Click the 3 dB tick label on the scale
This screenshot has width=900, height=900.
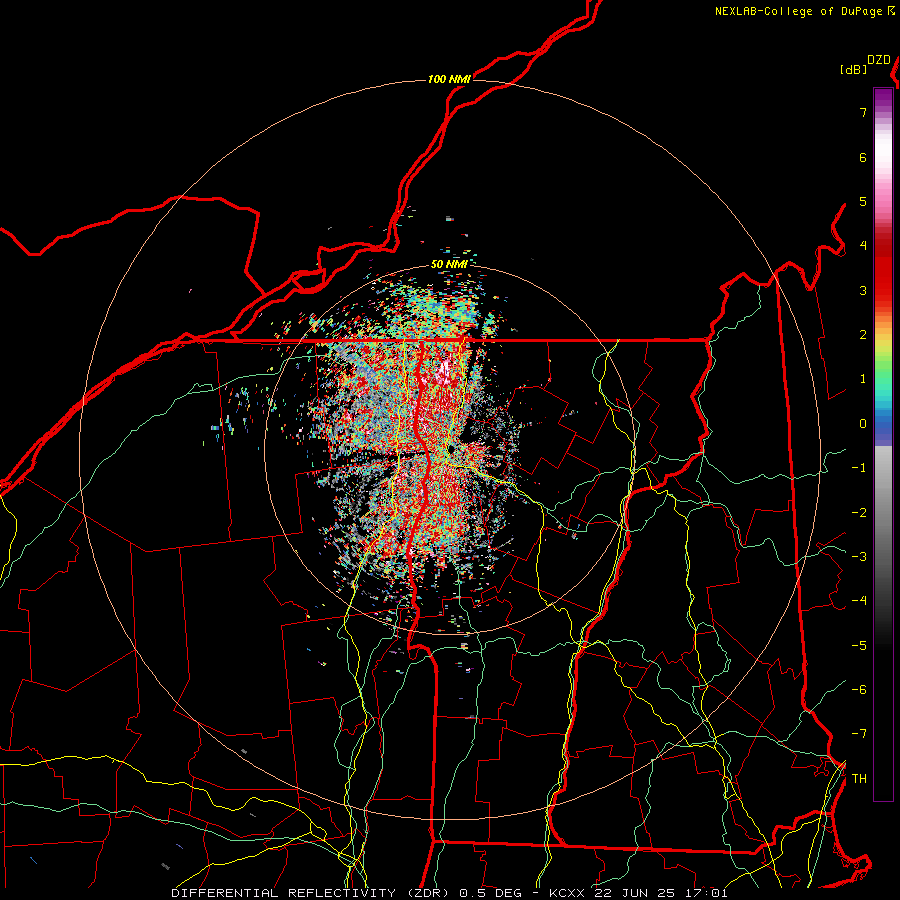[x=863, y=290]
